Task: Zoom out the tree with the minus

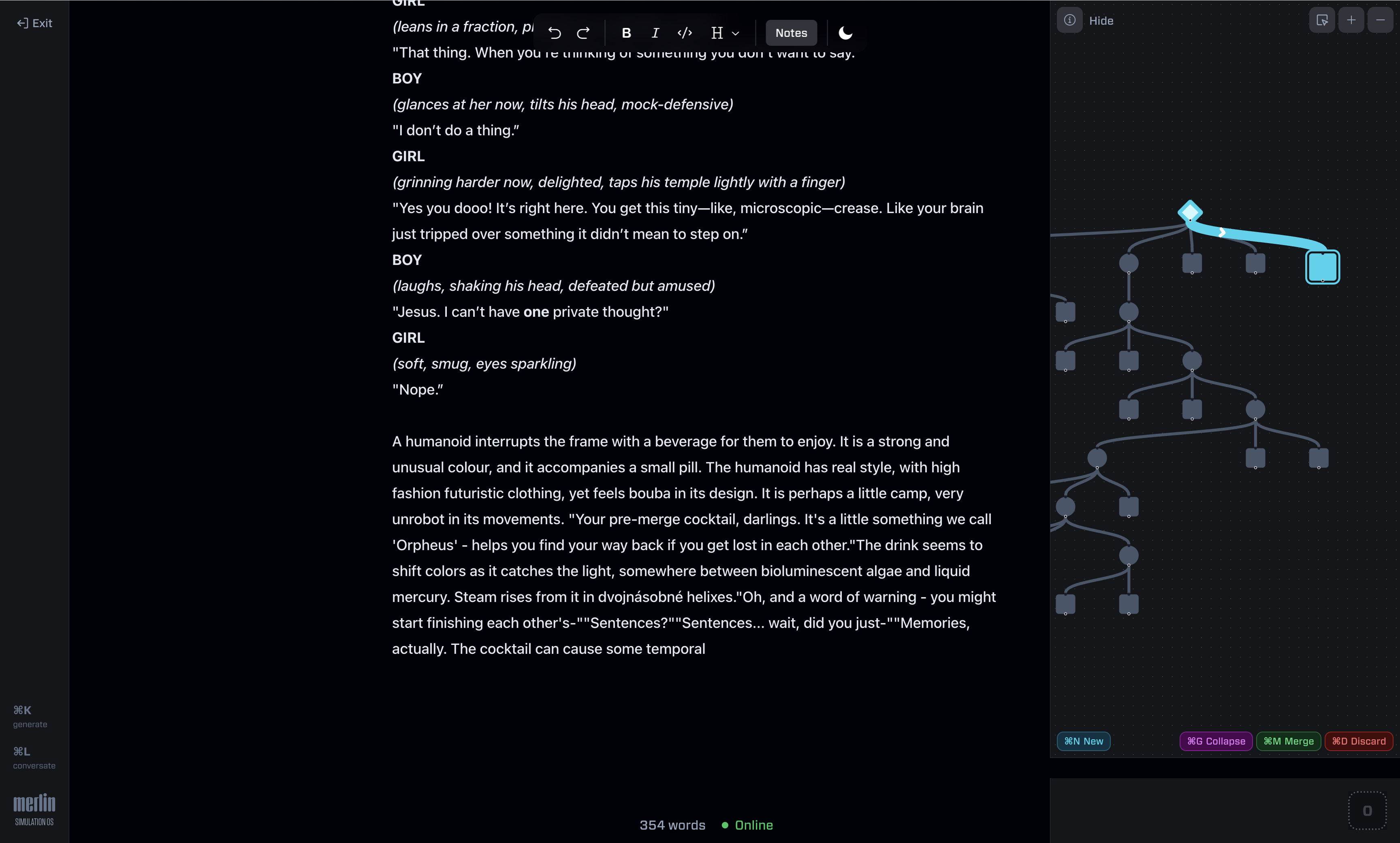Action: (x=1380, y=20)
